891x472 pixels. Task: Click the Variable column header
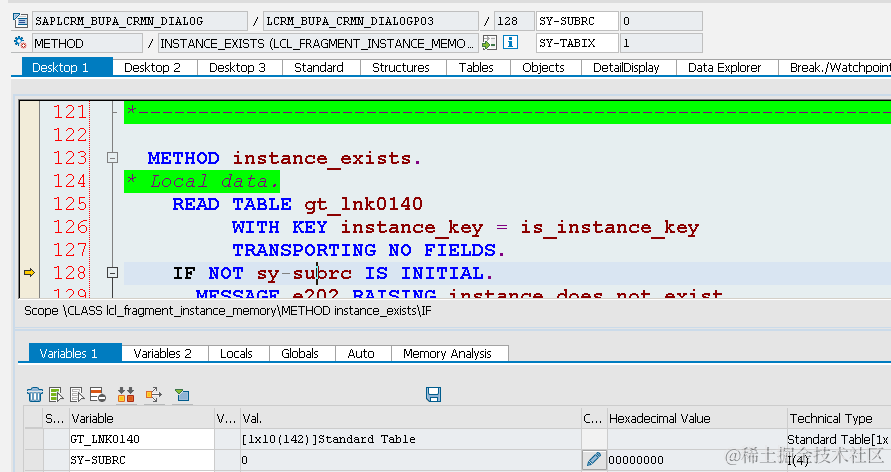141,418
